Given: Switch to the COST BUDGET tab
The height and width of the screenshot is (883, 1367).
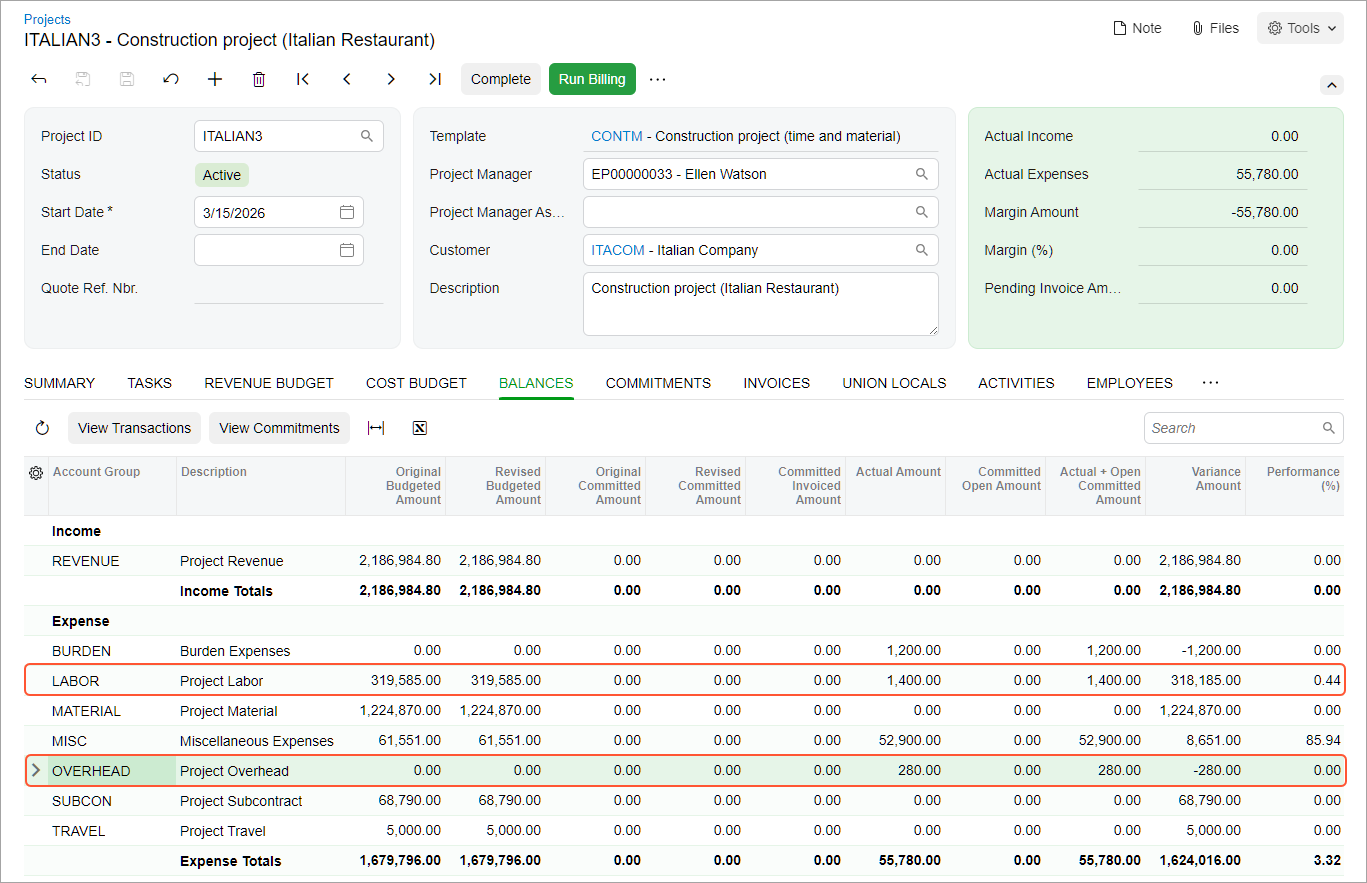Looking at the screenshot, I should coord(416,383).
